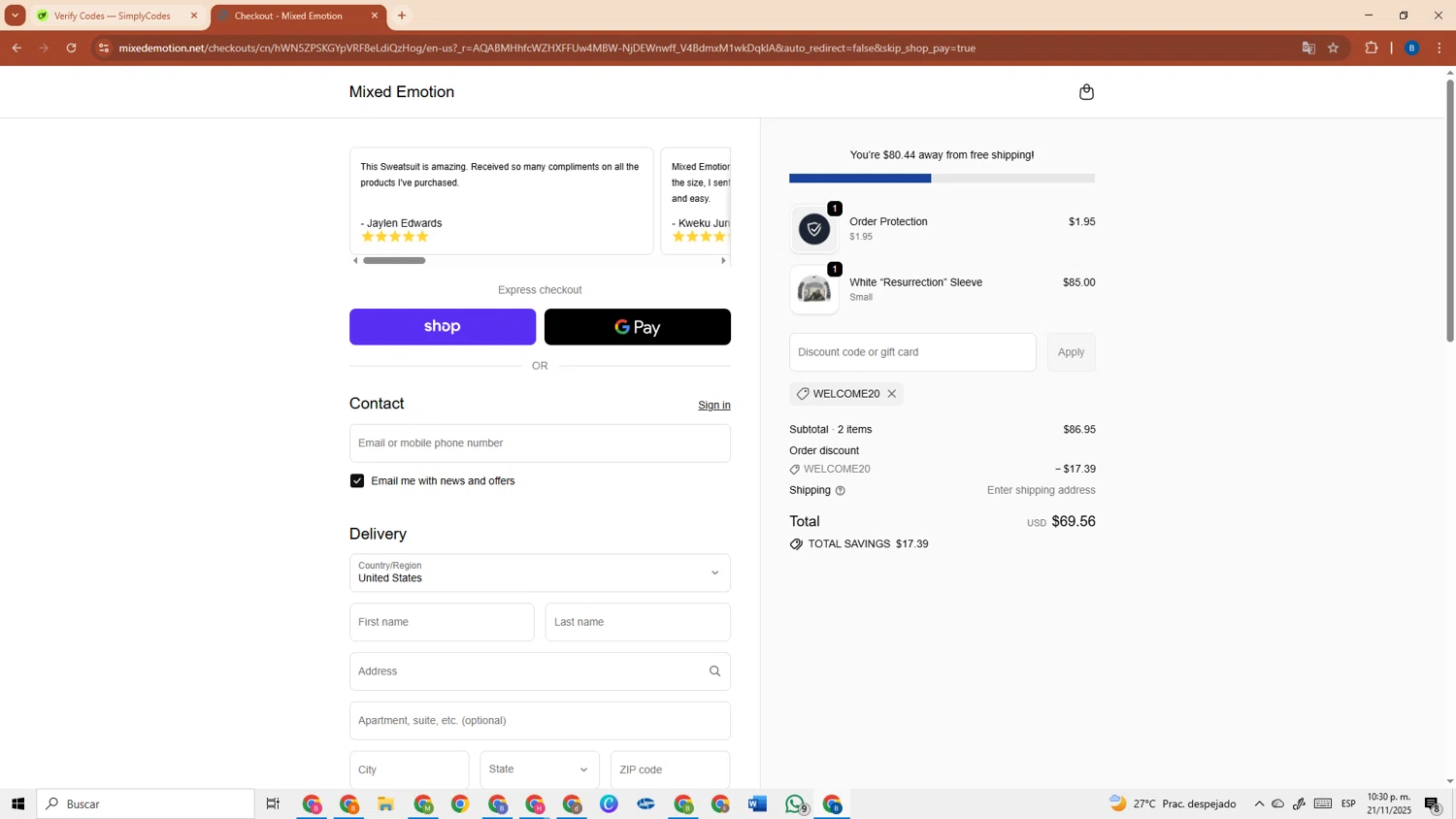Screen dimensions: 1456x819
Task: Show hidden system tray icons
Action: click(x=1259, y=804)
